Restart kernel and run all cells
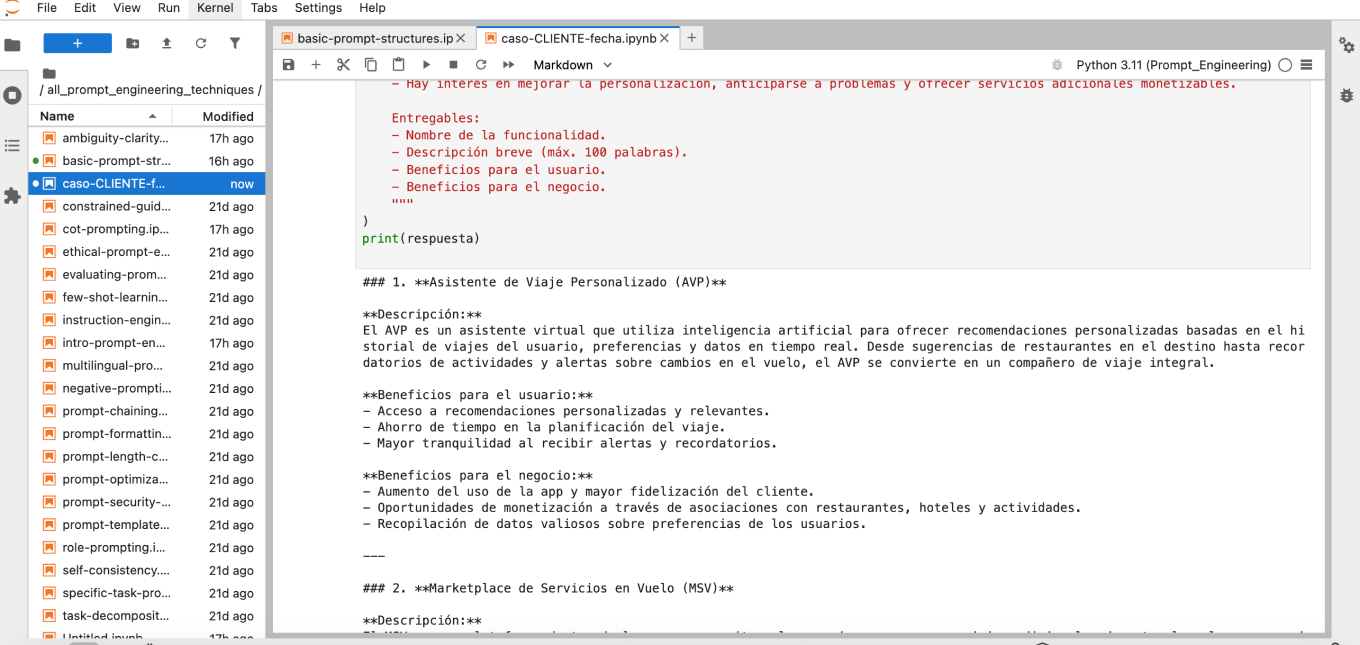Image resolution: width=1360 pixels, height=645 pixels. 508,65
